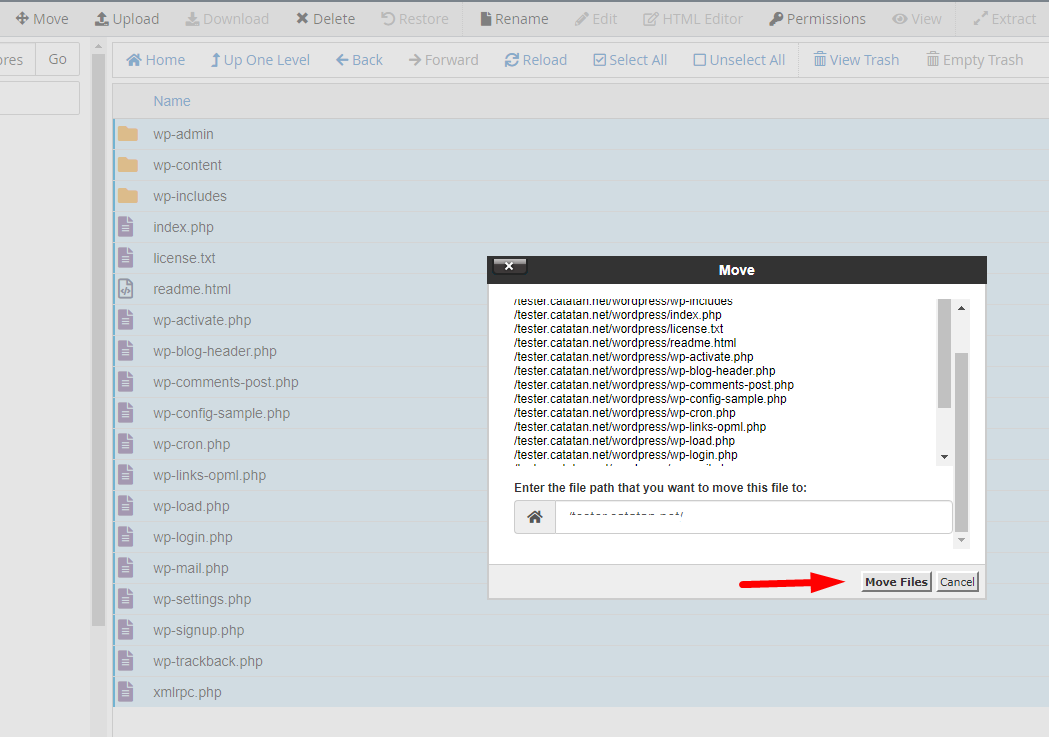This screenshot has width=1049, height=737.
Task: Click the Edit toolbar item
Action: click(x=596, y=19)
